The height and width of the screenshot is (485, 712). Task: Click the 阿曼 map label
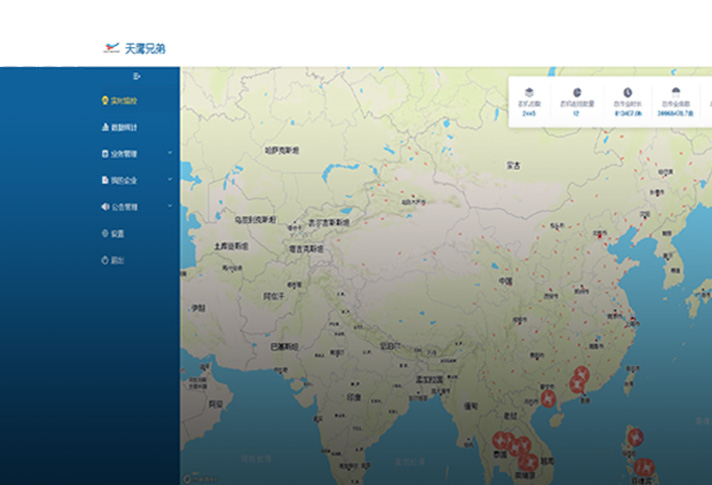pyautogui.click(x=215, y=404)
